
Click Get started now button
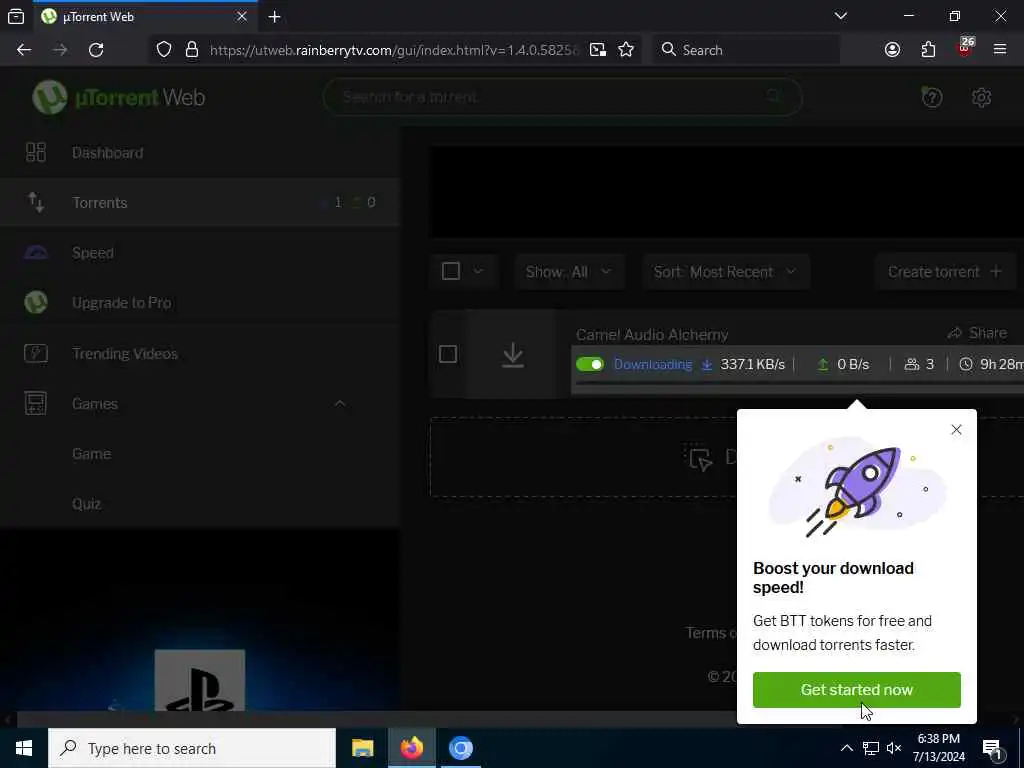pos(857,690)
